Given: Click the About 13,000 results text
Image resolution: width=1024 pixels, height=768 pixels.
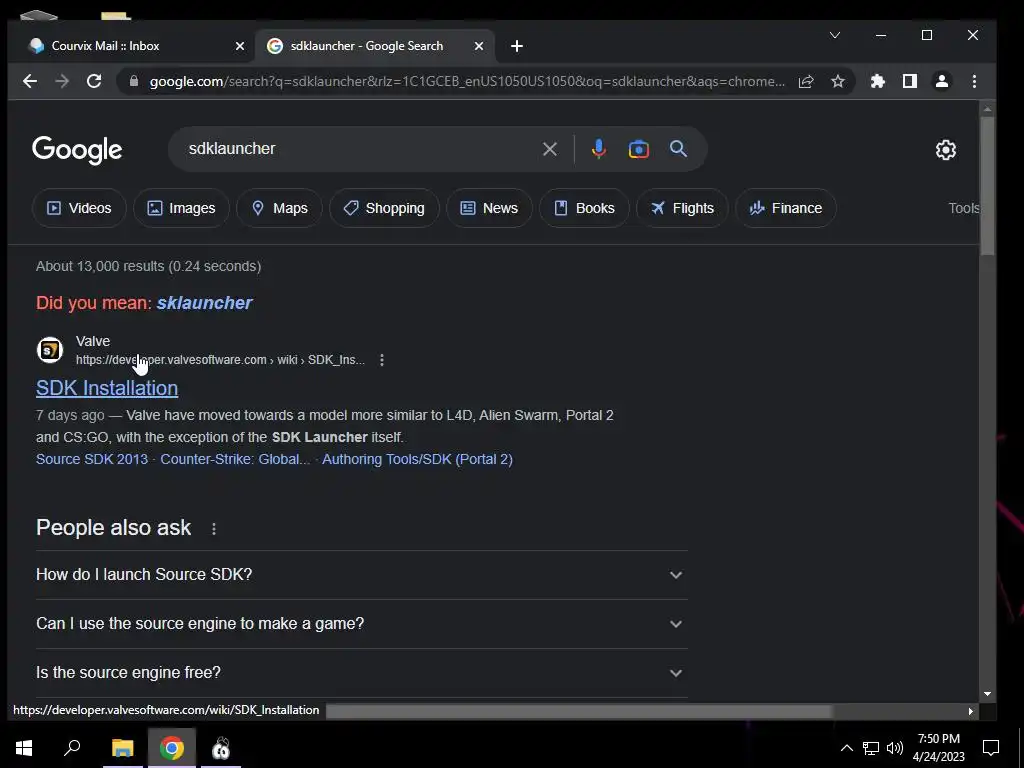Looking at the screenshot, I should [149, 266].
